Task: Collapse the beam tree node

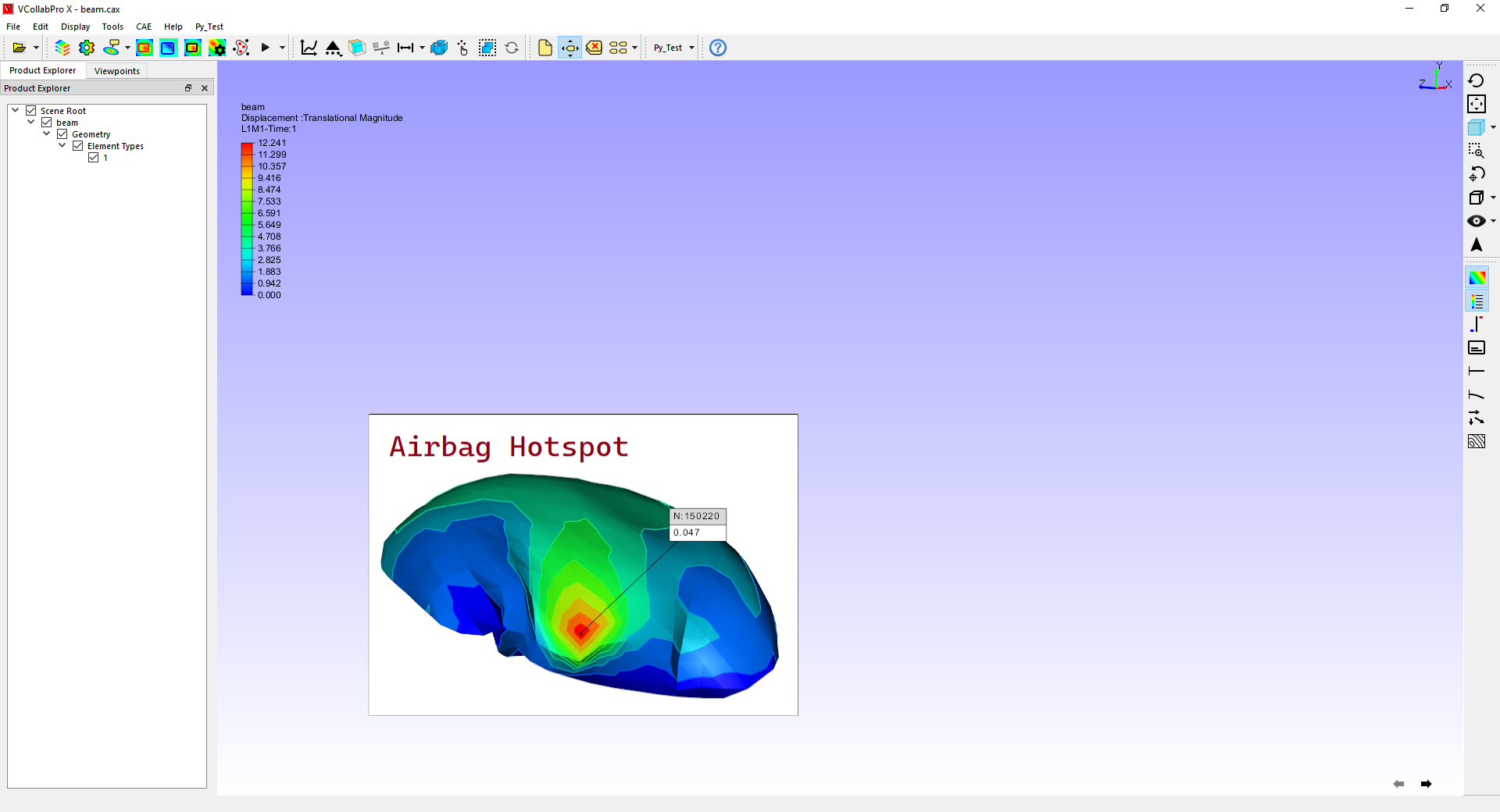Action: [31, 123]
